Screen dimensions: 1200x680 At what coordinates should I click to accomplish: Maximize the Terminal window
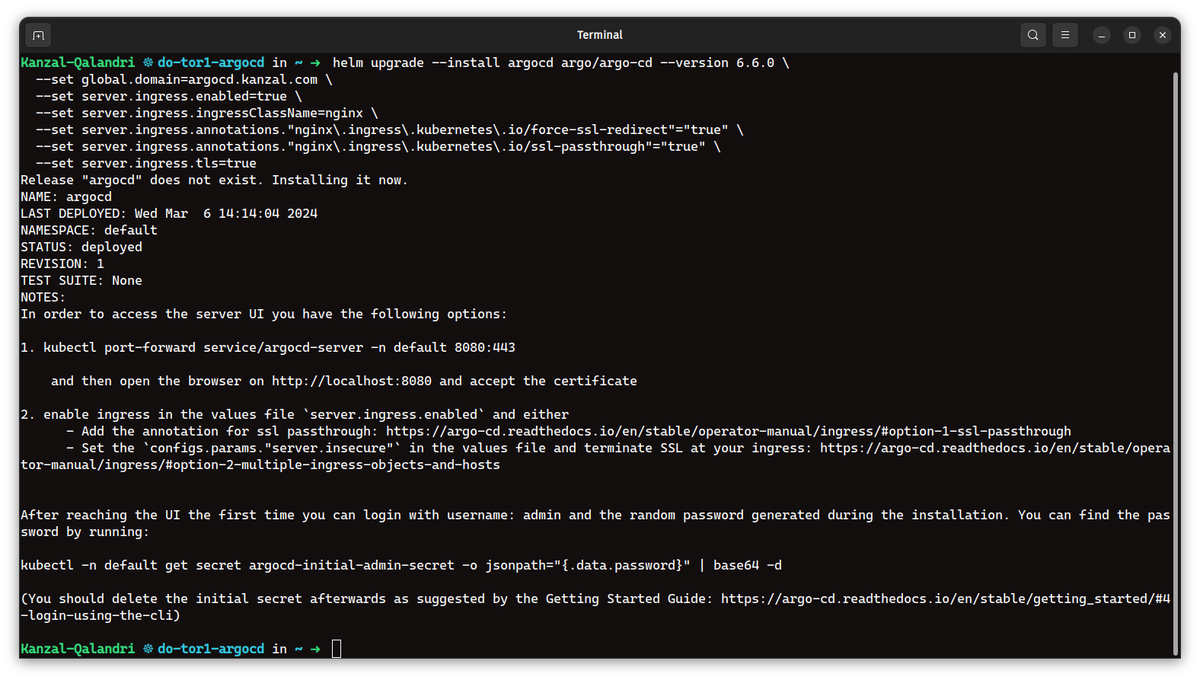[1132, 35]
